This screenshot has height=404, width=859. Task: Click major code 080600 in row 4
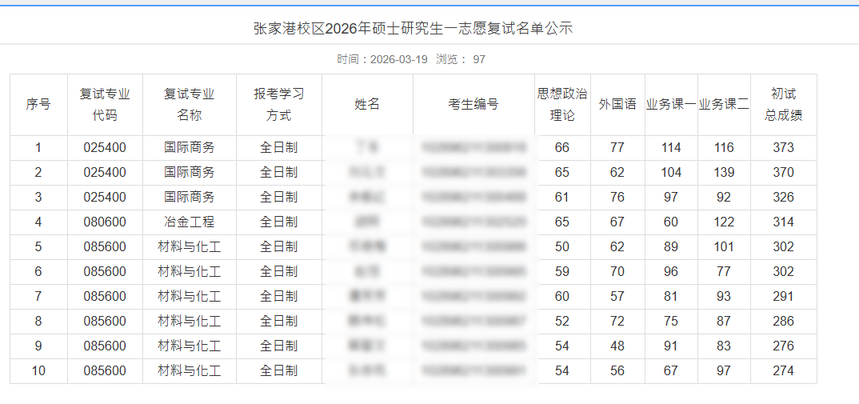click(105, 222)
